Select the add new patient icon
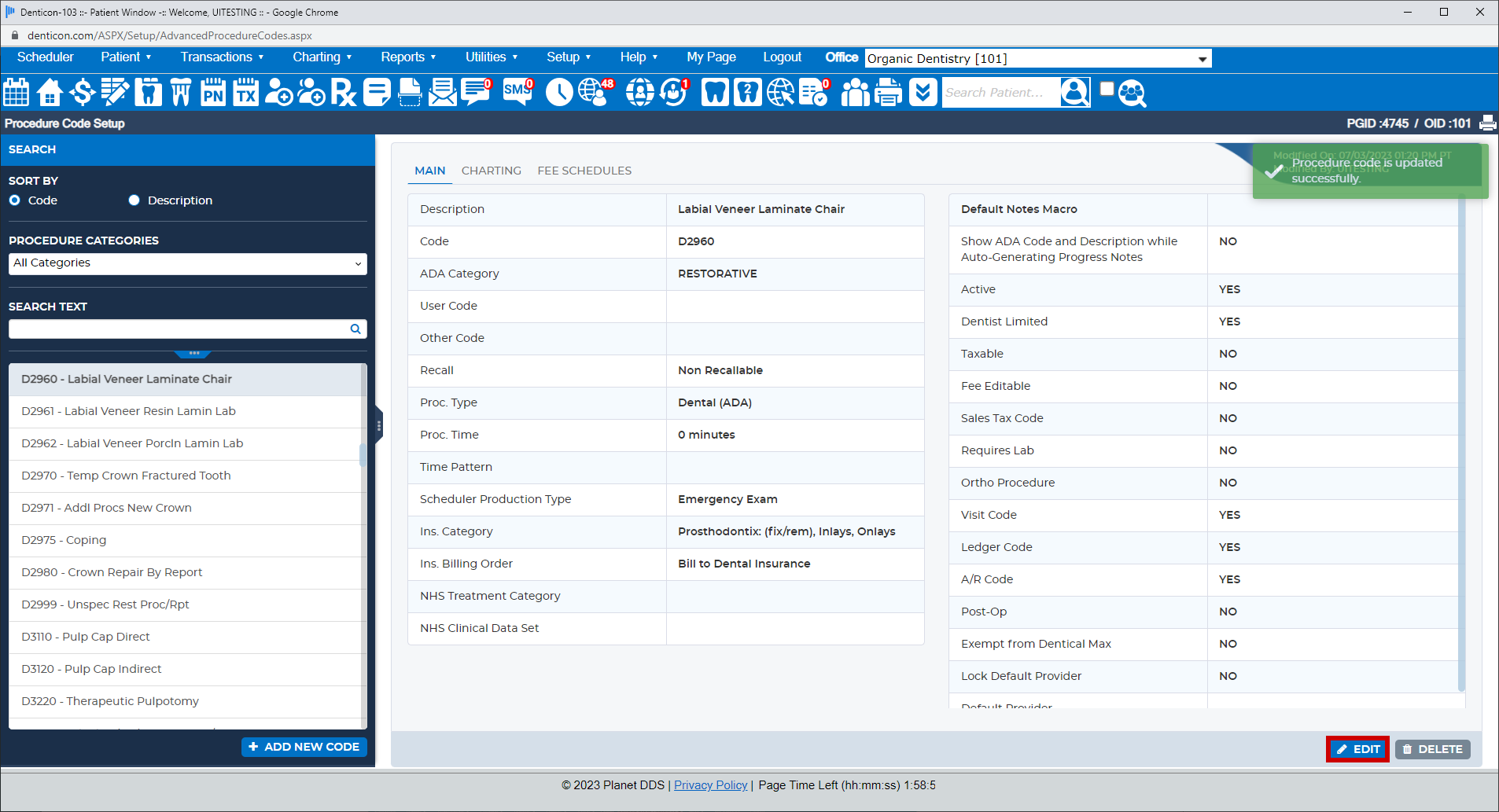This screenshot has width=1499, height=812. point(278,92)
